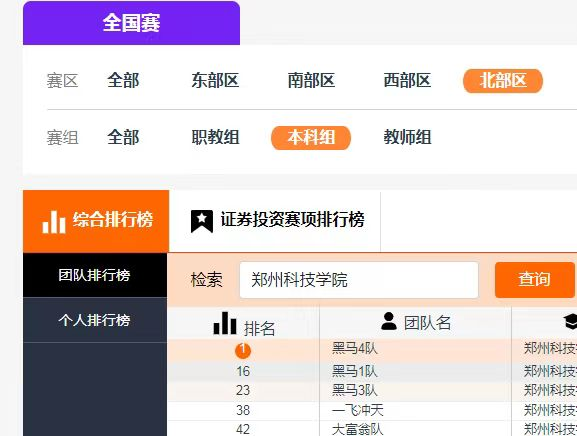
Task: Focus the 检索 search input field
Action: click(x=359, y=280)
